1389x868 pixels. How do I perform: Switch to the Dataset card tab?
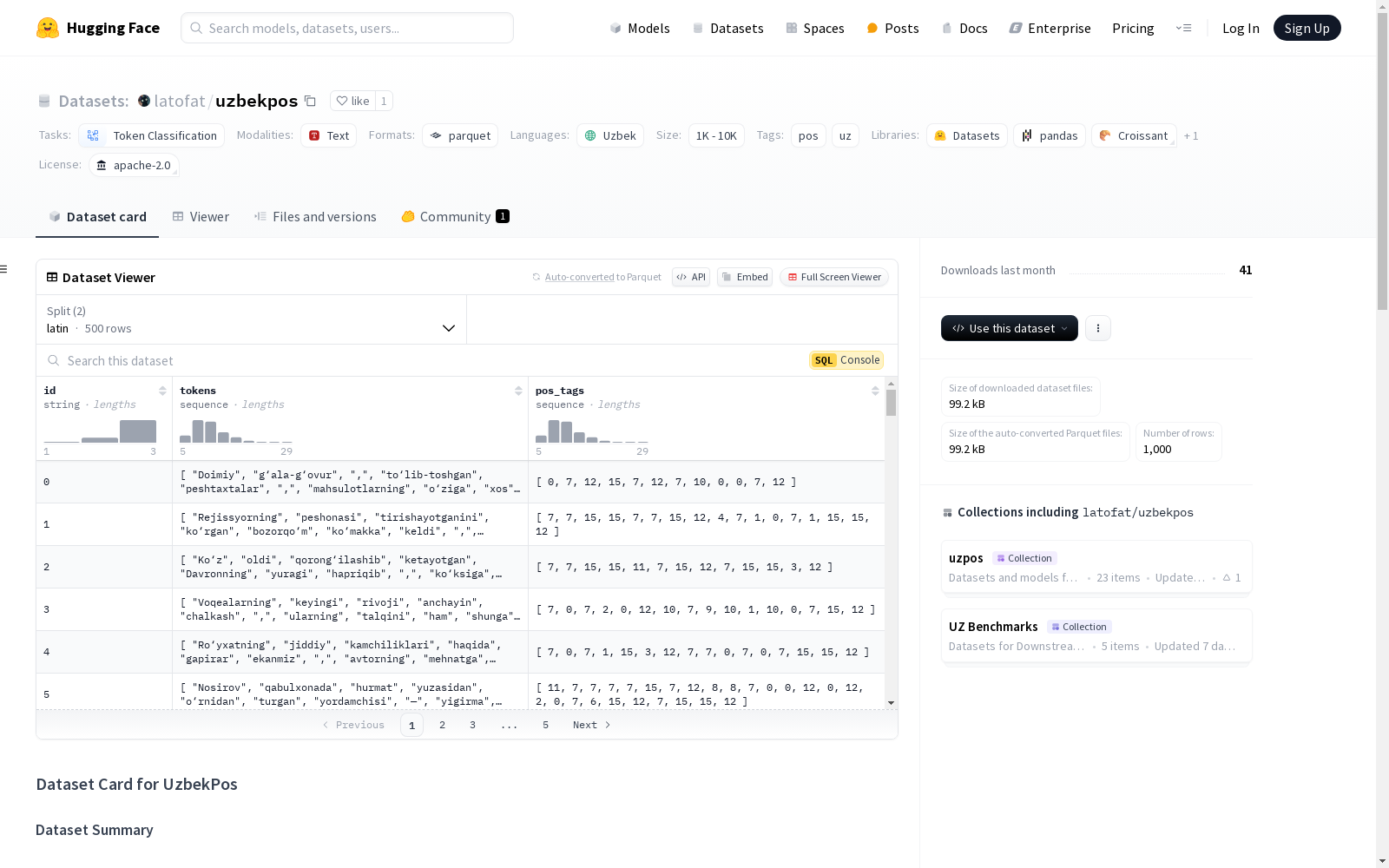[x=97, y=217]
